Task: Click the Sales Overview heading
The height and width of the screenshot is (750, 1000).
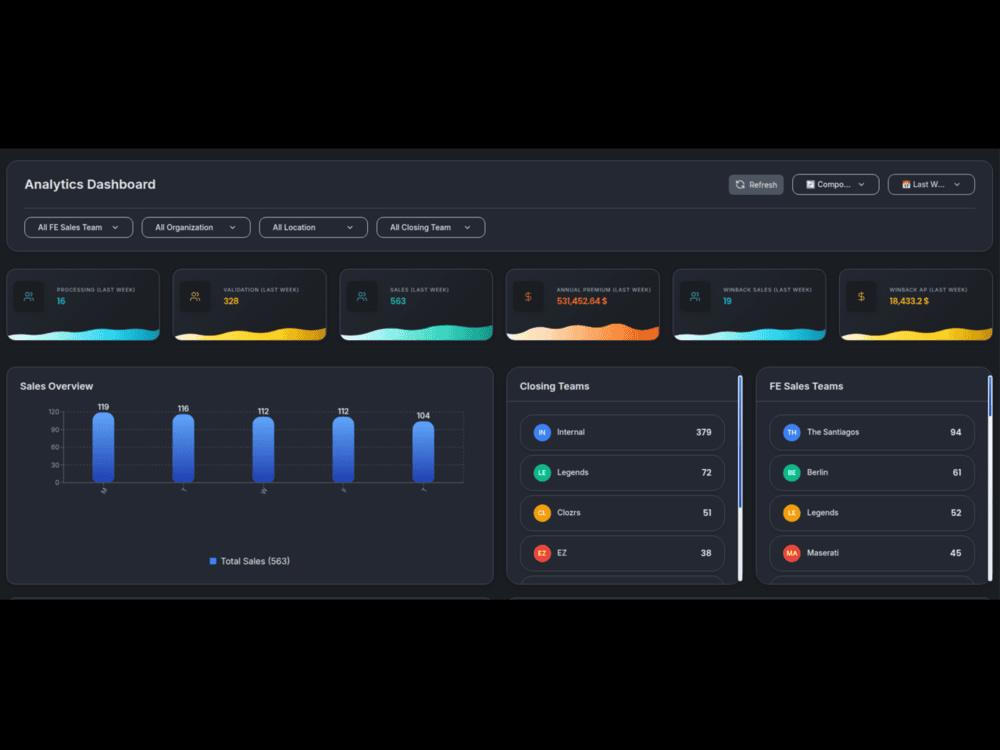Action: point(56,386)
